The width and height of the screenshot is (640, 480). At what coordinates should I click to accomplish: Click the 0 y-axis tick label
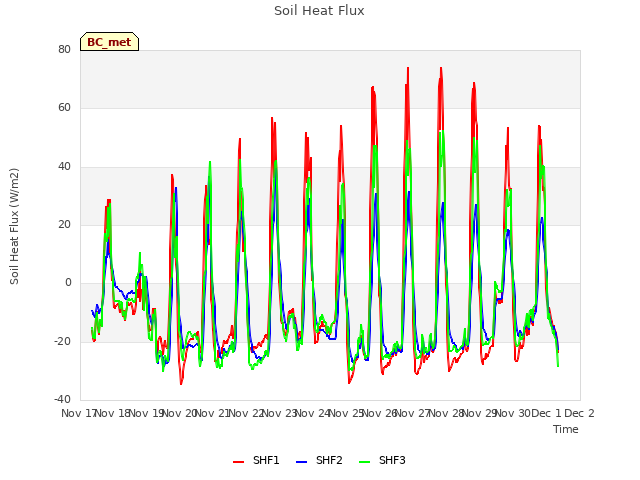68,282
